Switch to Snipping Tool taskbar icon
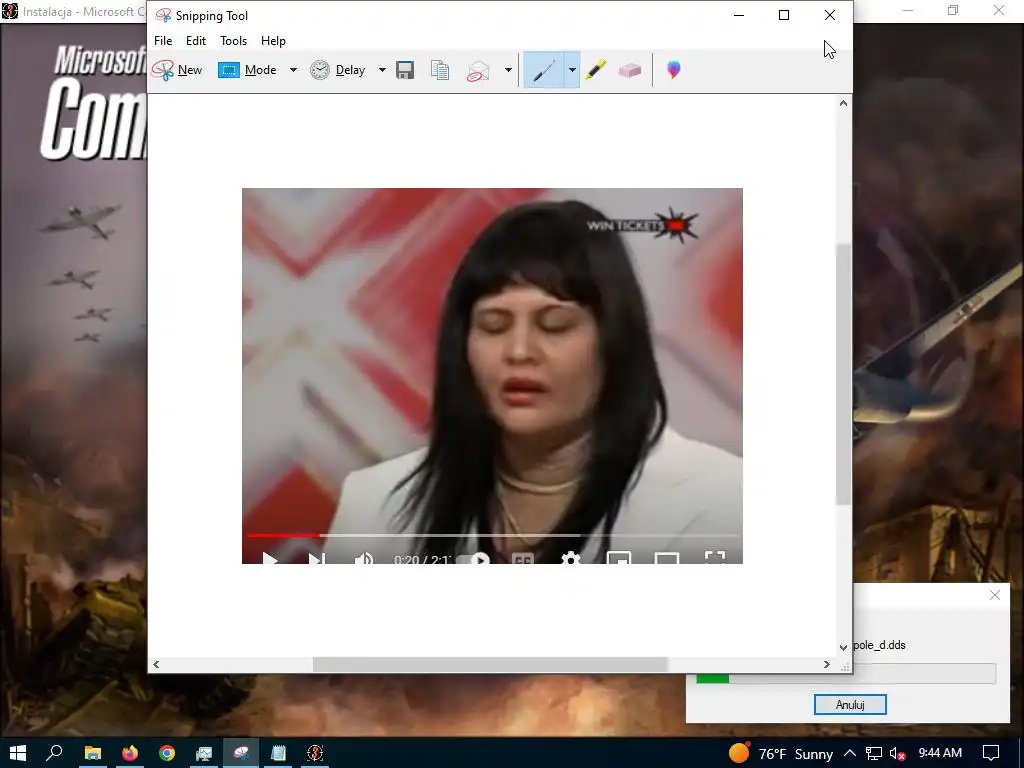The height and width of the screenshot is (768, 1024). pyautogui.click(x=241, y=753)
